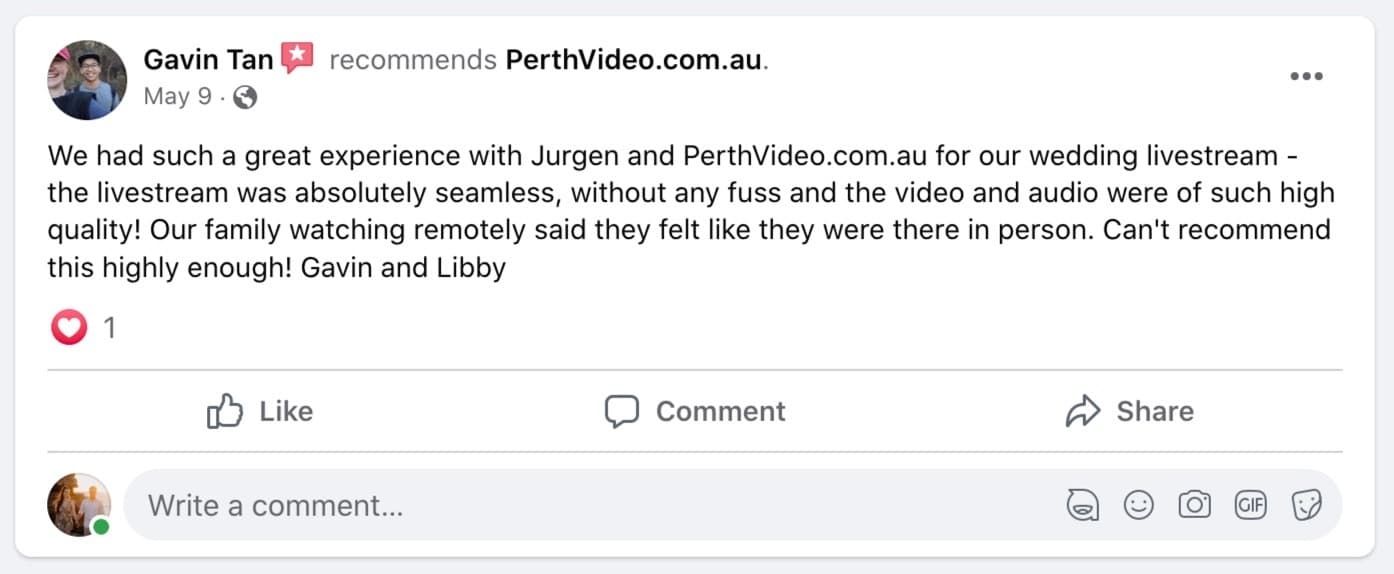
Task: Click your profile avatar beside comment box
Action: (x=78, y=504)
